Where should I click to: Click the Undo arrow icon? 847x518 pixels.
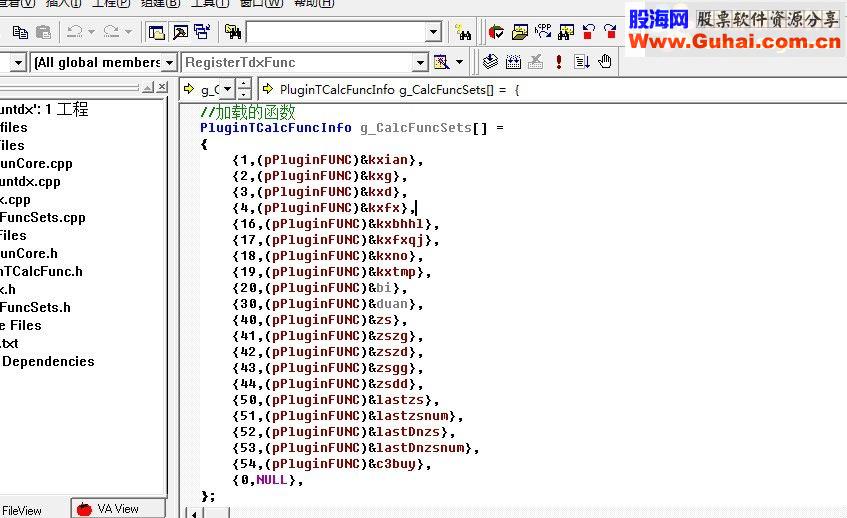click(x=75, y=32)
